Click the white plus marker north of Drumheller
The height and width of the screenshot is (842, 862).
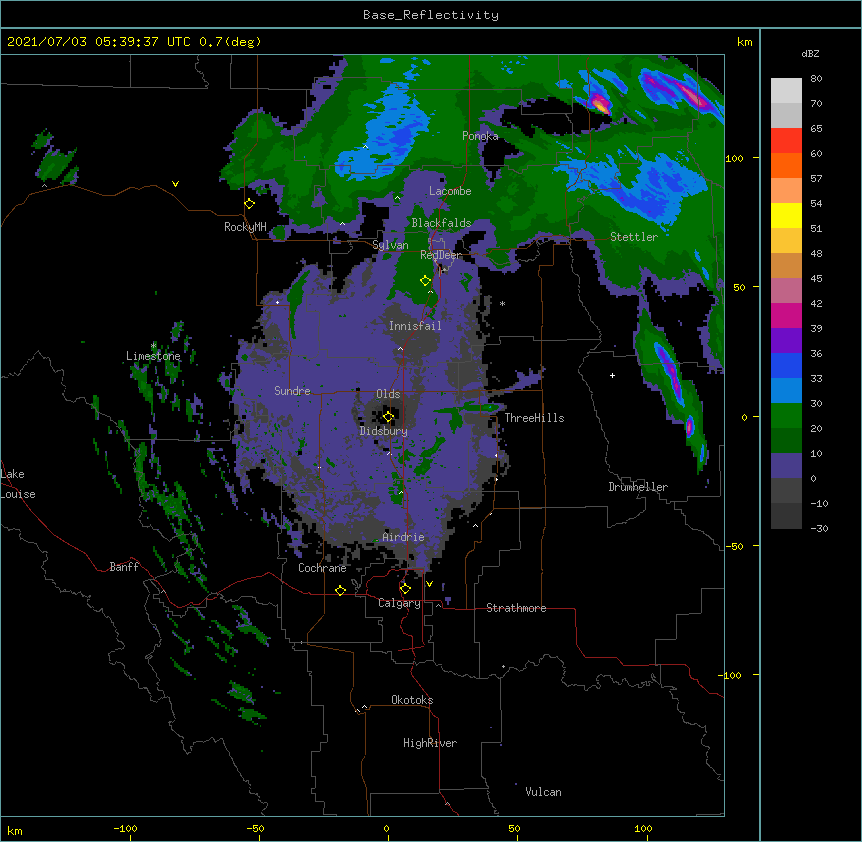pos(612,375)
